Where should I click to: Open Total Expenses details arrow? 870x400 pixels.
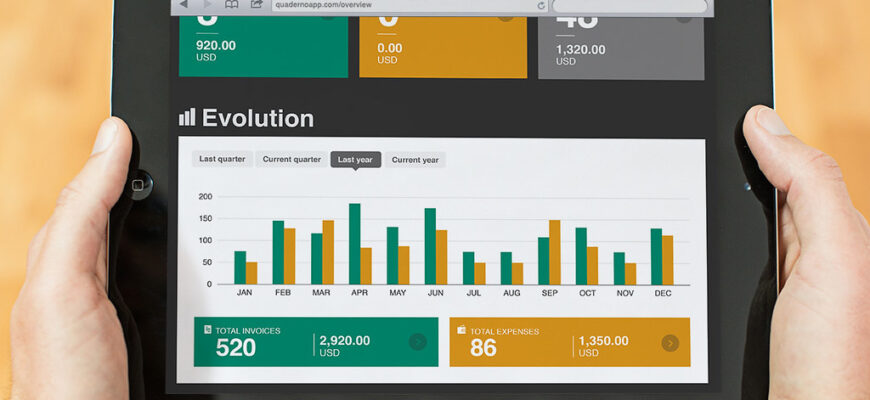[670, 343]
